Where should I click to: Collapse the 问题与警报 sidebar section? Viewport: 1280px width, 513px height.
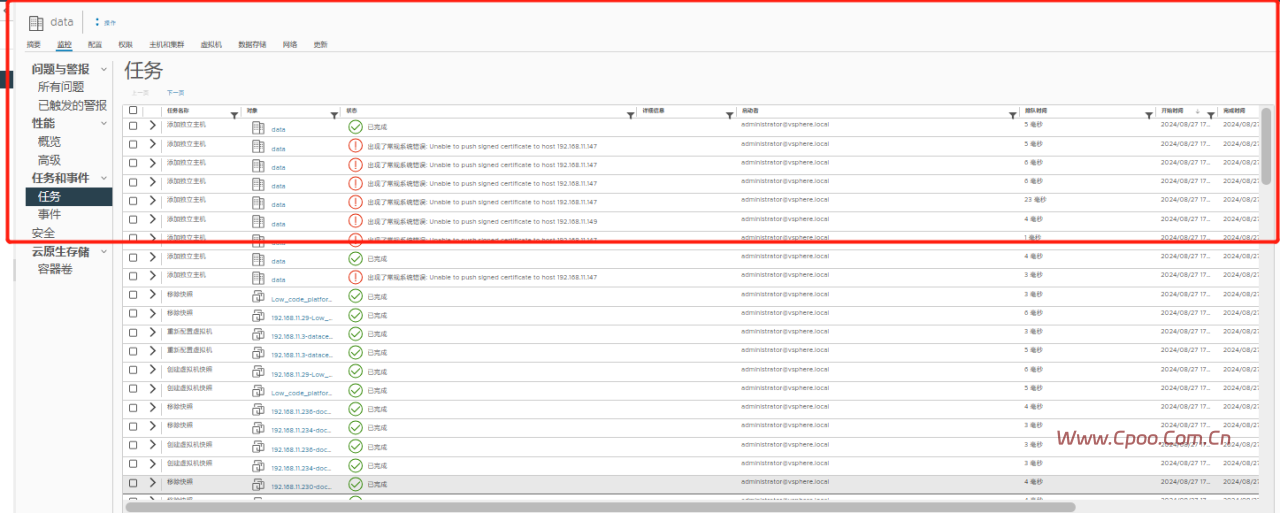104,69
